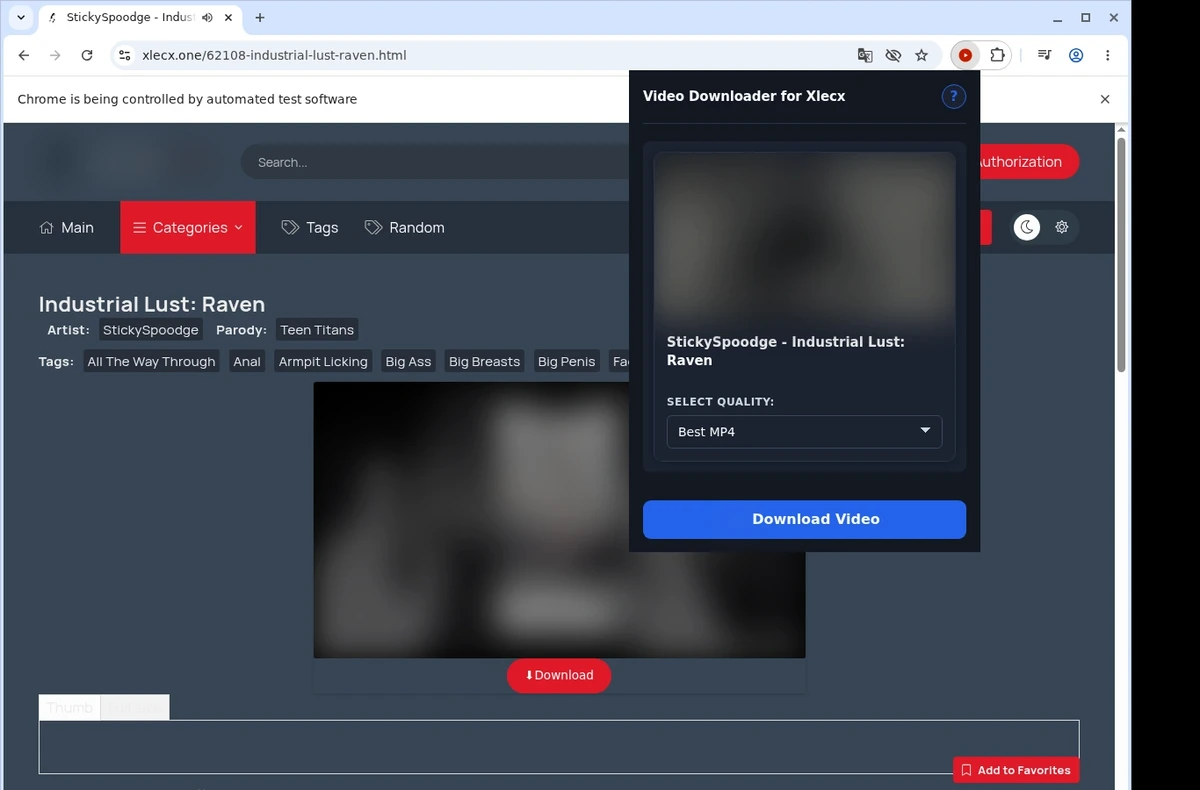This screenshot has height=790, width=1200.
Task: Mute the tab via its speaker icon
Action: (x=206, y=18)
